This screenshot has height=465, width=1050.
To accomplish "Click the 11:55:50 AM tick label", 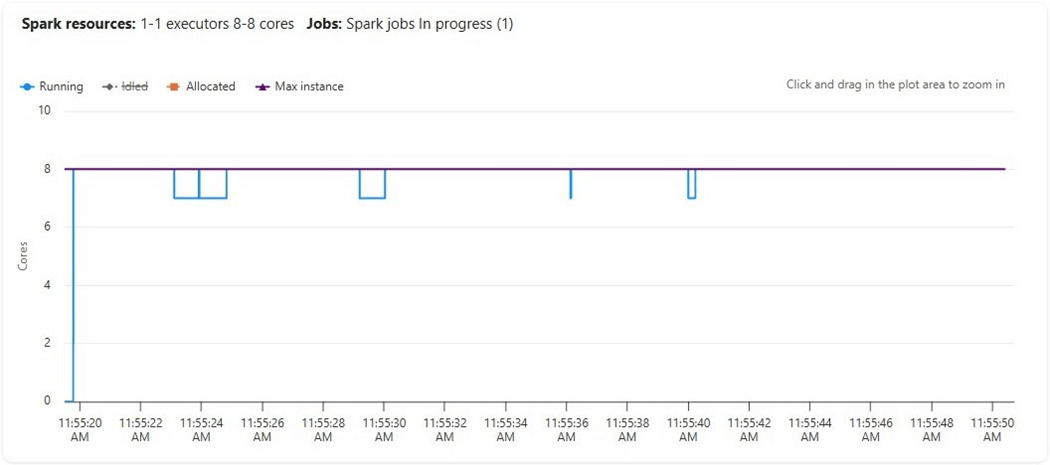I will 991,430.
